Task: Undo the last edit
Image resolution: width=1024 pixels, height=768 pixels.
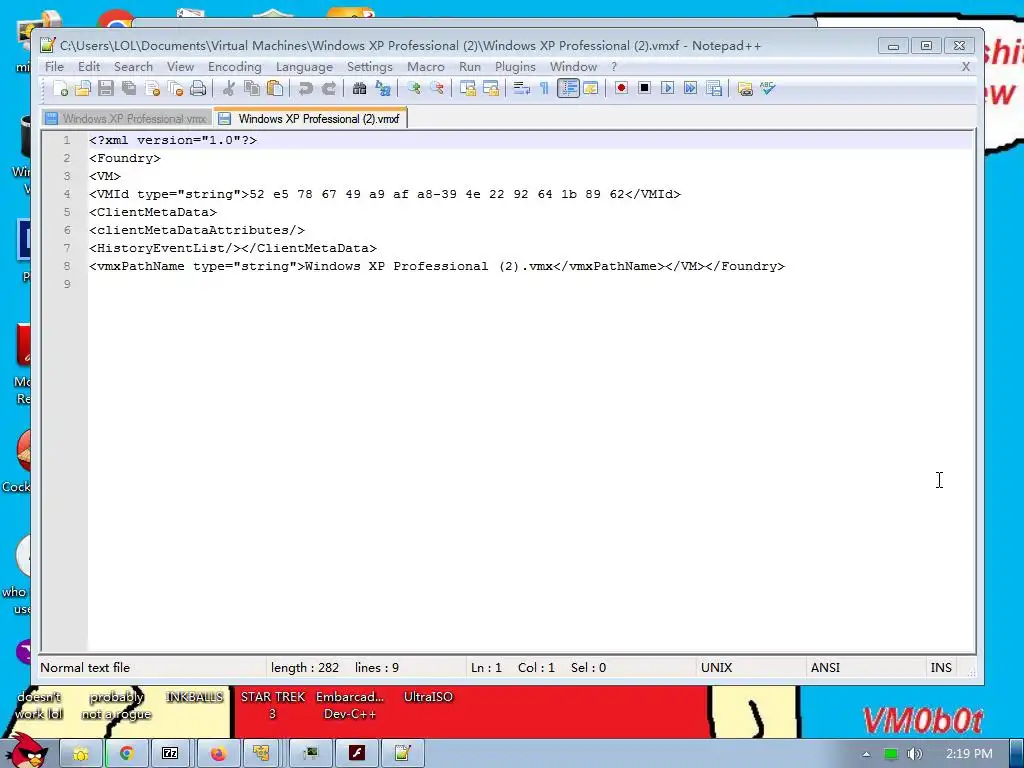Action: tap(305, 88)
